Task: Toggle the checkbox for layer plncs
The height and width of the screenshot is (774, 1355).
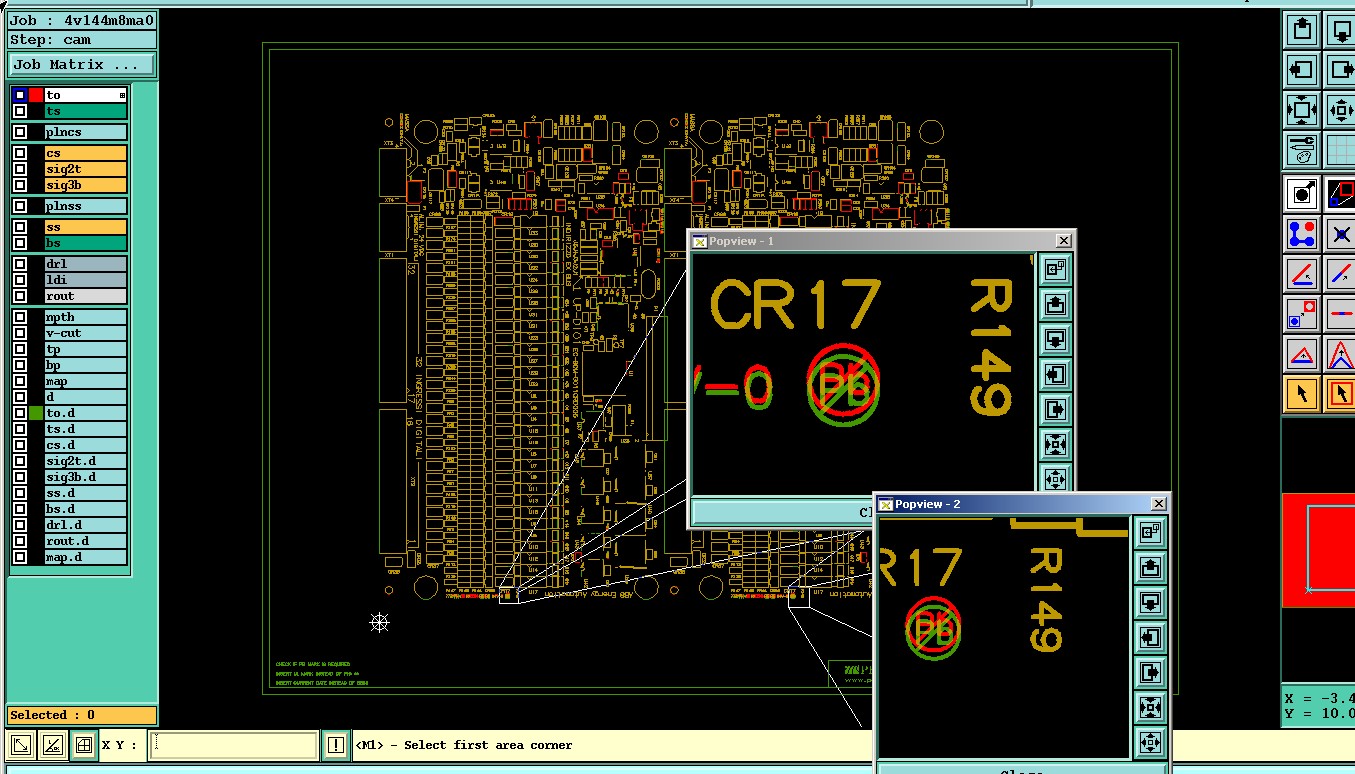Action: click(x=20, y=132)
